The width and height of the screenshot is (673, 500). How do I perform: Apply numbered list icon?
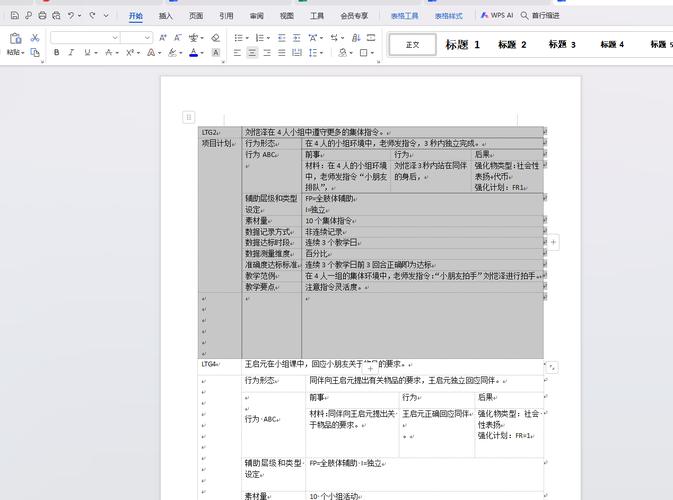click(x=259, y=38)
